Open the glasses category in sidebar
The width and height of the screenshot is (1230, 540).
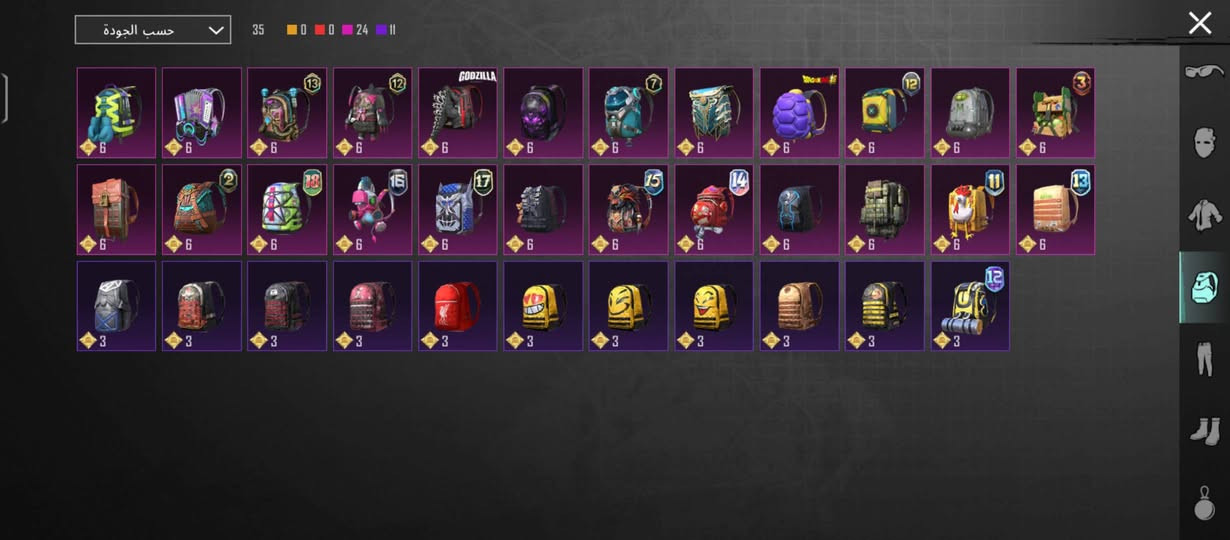(x=1204, y=72)
